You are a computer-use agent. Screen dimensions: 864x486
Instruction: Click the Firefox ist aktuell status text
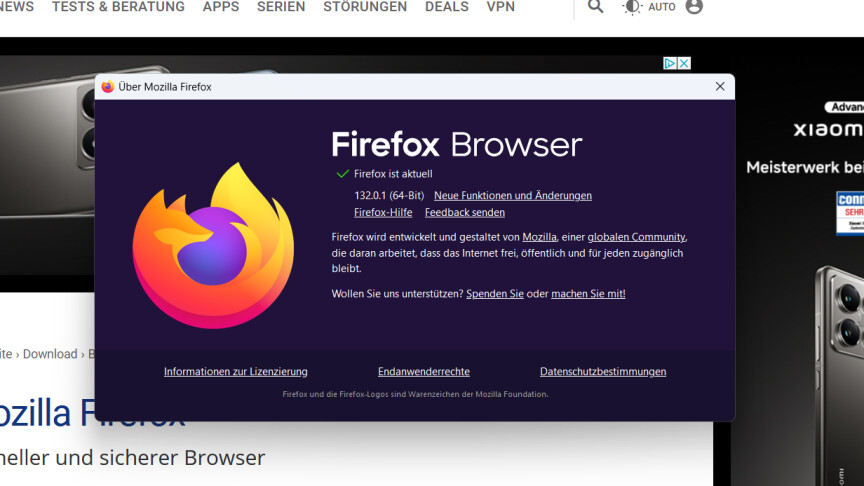coord(393,174)
